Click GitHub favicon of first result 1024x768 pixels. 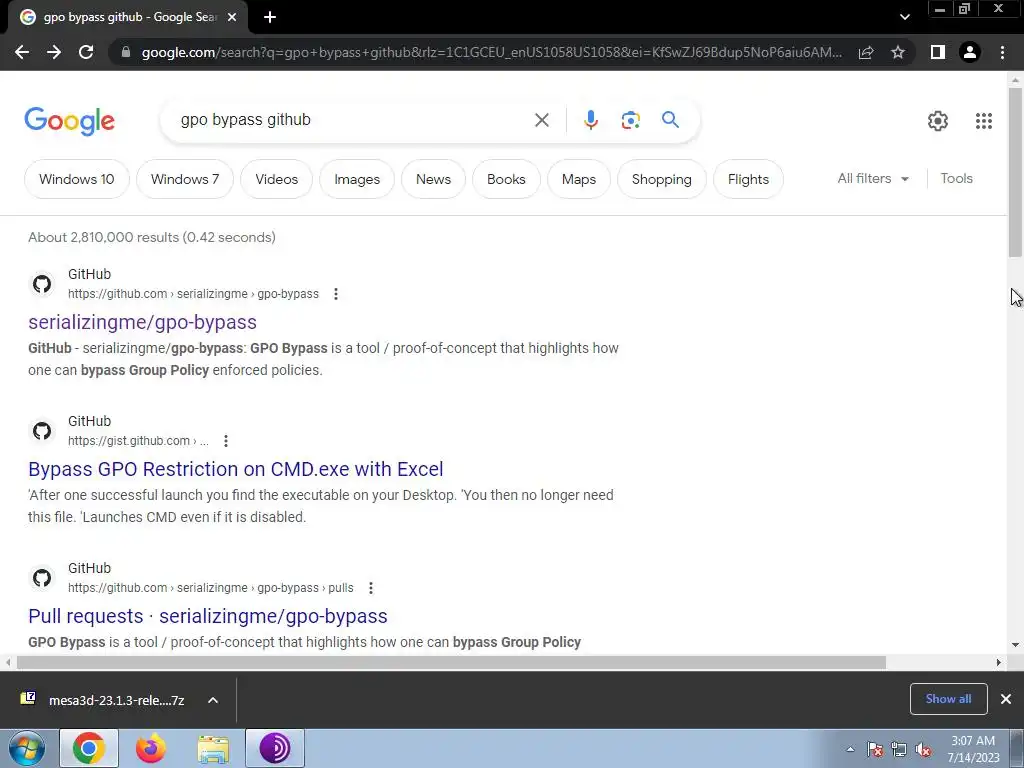coord(42,284)
